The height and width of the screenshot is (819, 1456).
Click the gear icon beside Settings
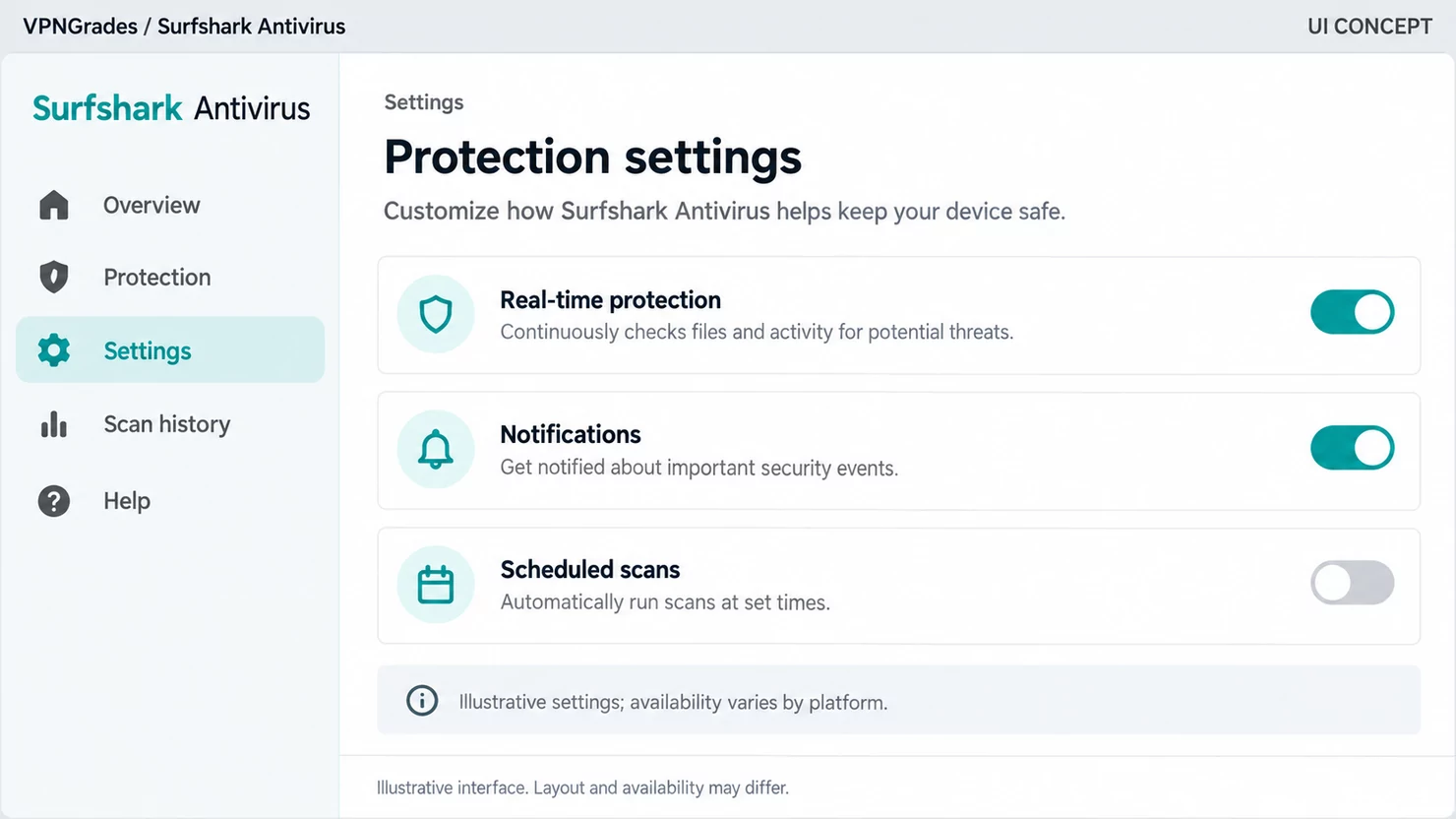54,350
